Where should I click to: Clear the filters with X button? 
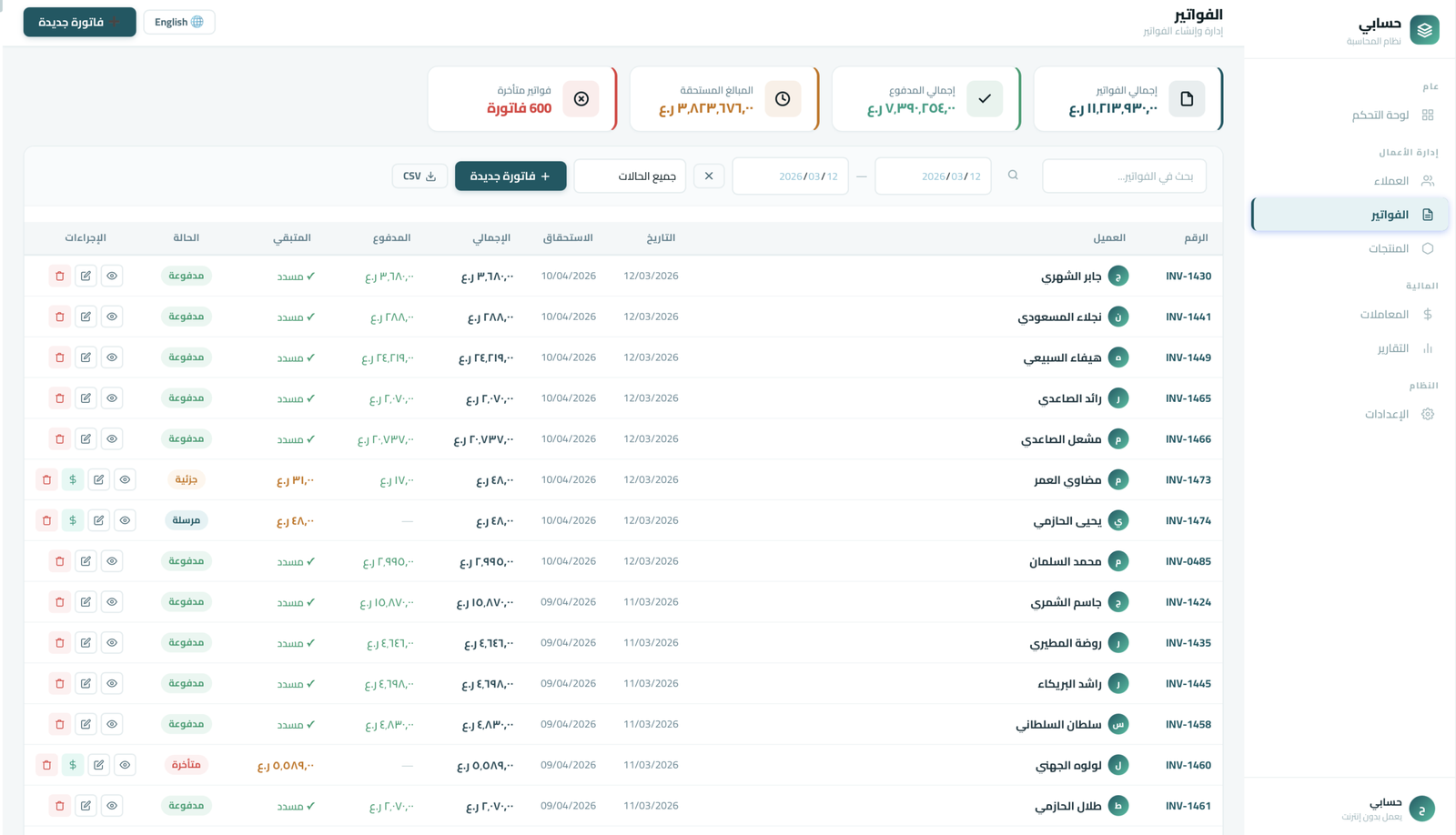click(709, 176)
